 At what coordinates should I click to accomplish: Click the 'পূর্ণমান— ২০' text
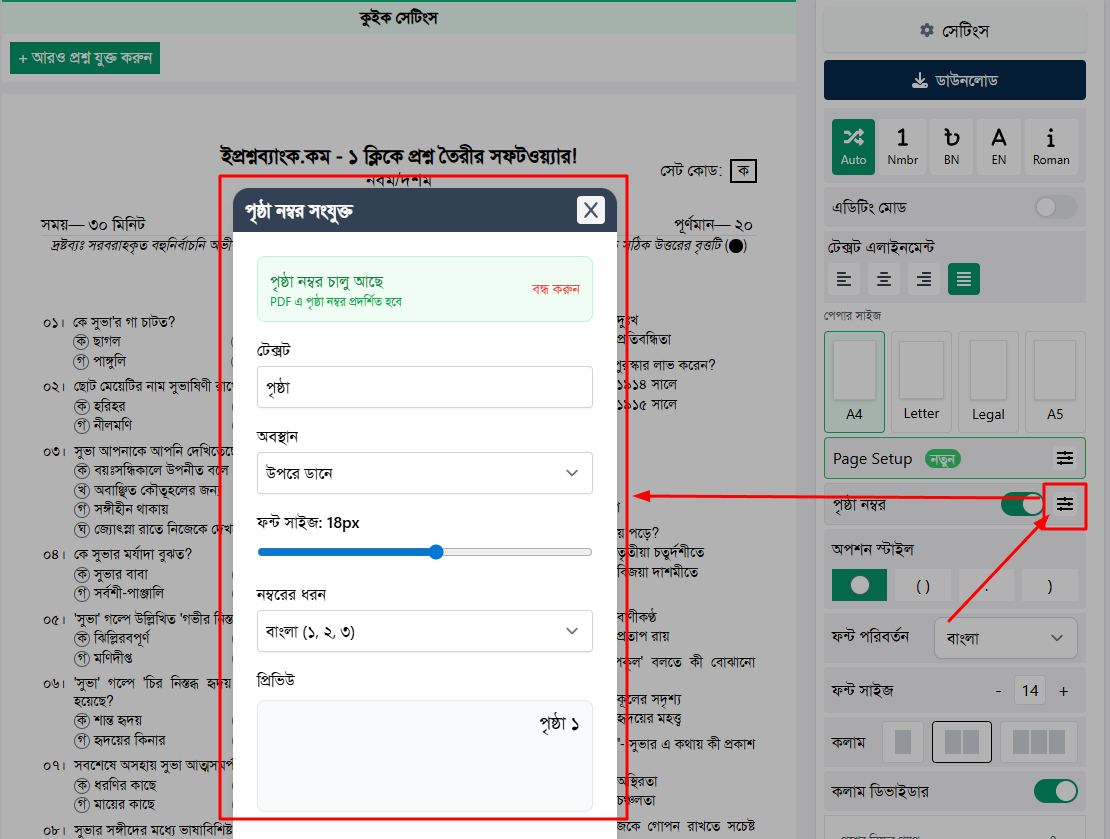pos(713,225)
